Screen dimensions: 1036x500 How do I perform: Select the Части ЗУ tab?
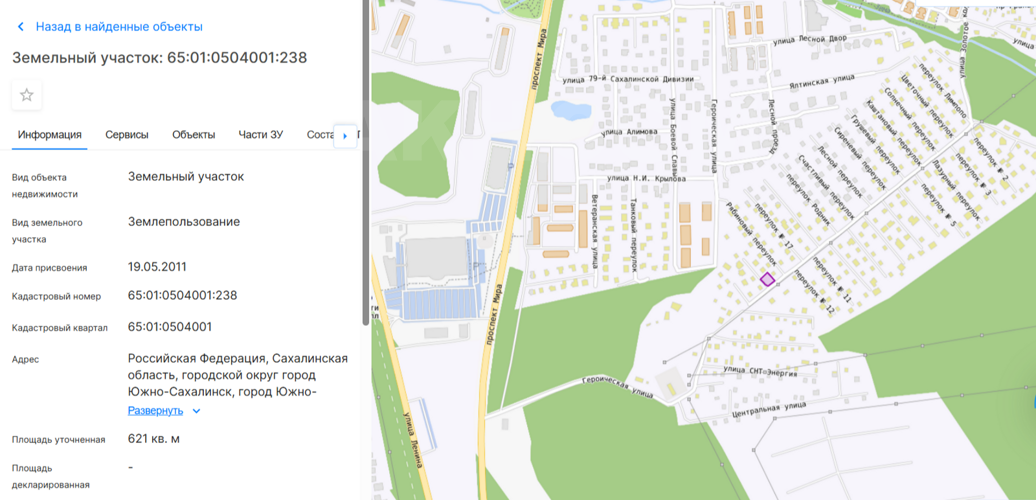[260, 135]
